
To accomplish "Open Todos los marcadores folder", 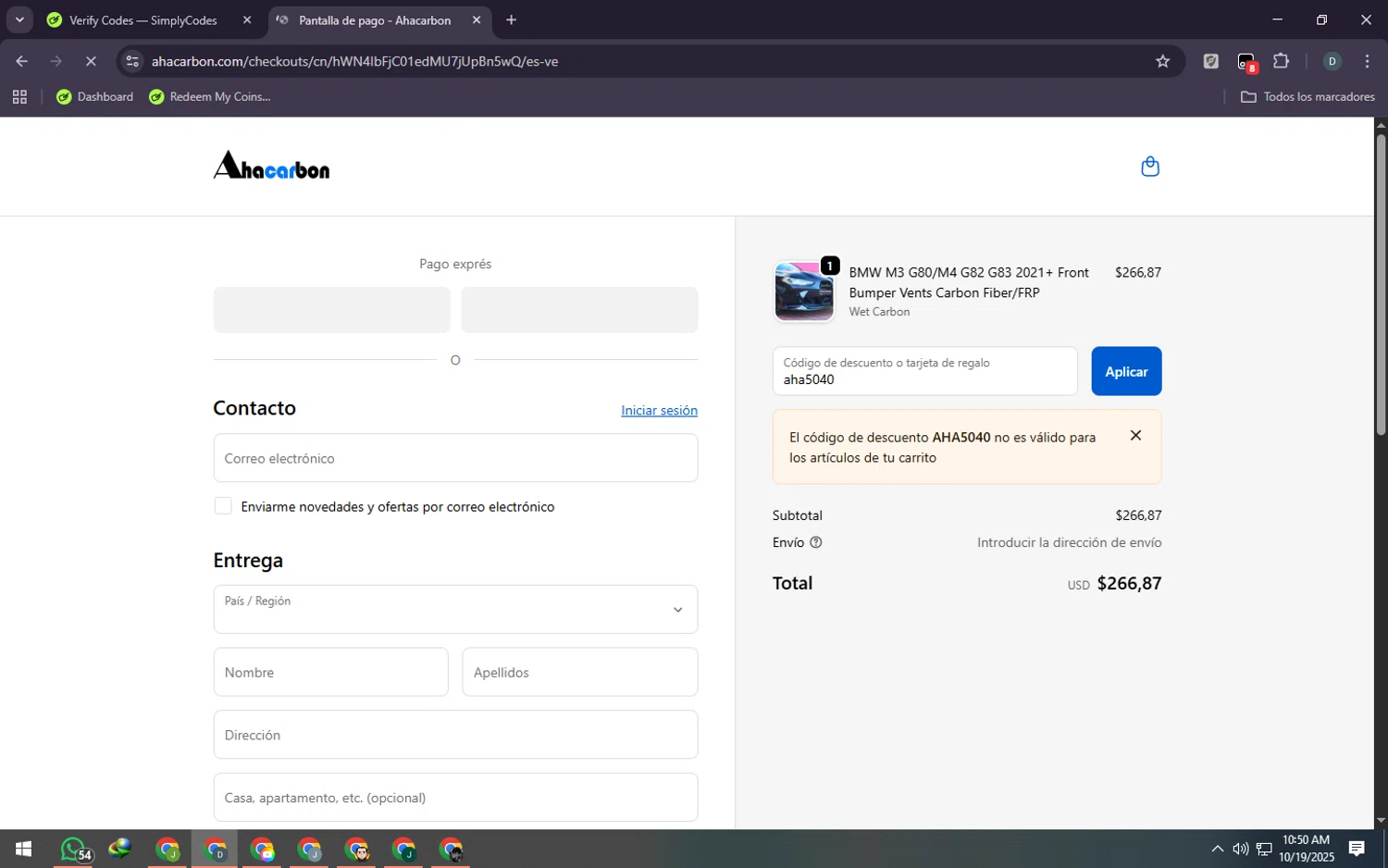I will [x=1307, y=96].
